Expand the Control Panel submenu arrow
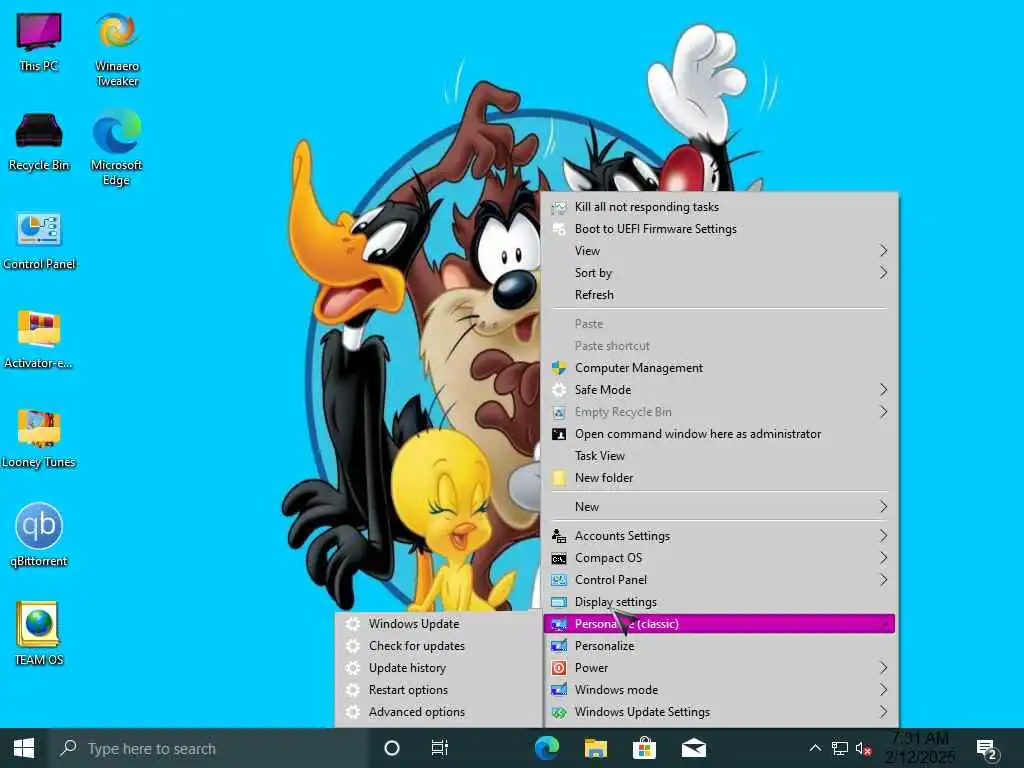Screen dimensions: 1024x768 point(883,580)
